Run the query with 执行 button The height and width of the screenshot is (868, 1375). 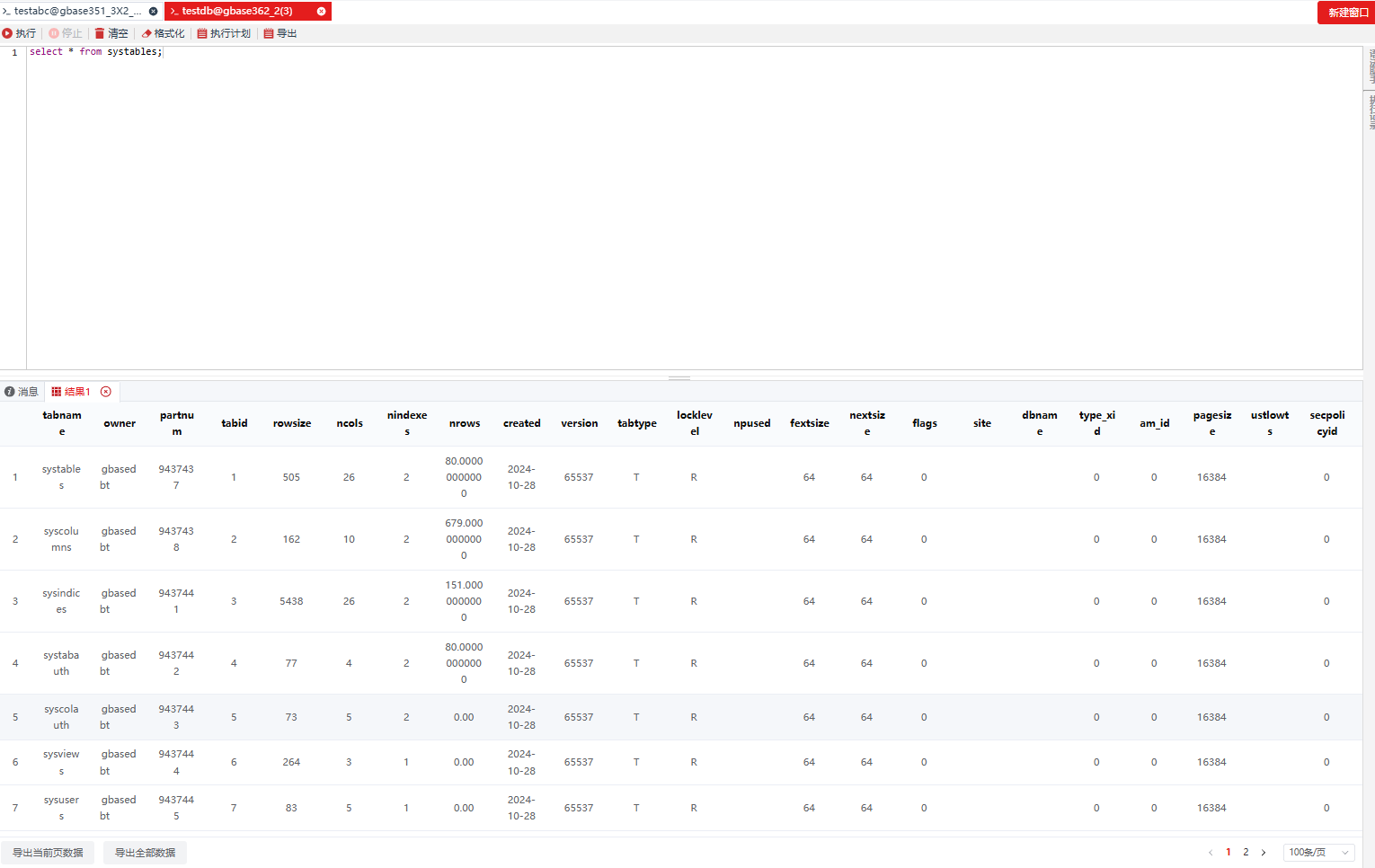tap(19, 33)
